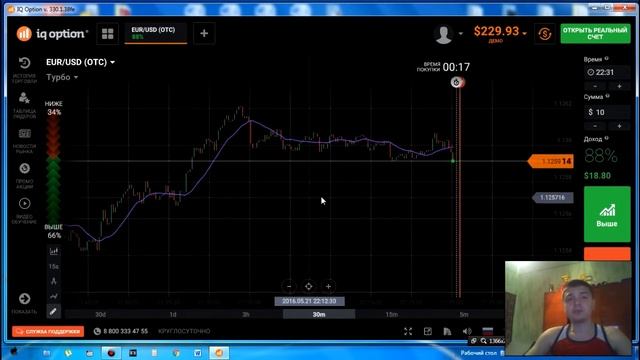This screenshot has width=640, height=360.
Task: Expand the Турбо option type dropdown
Action: (62, 77)
